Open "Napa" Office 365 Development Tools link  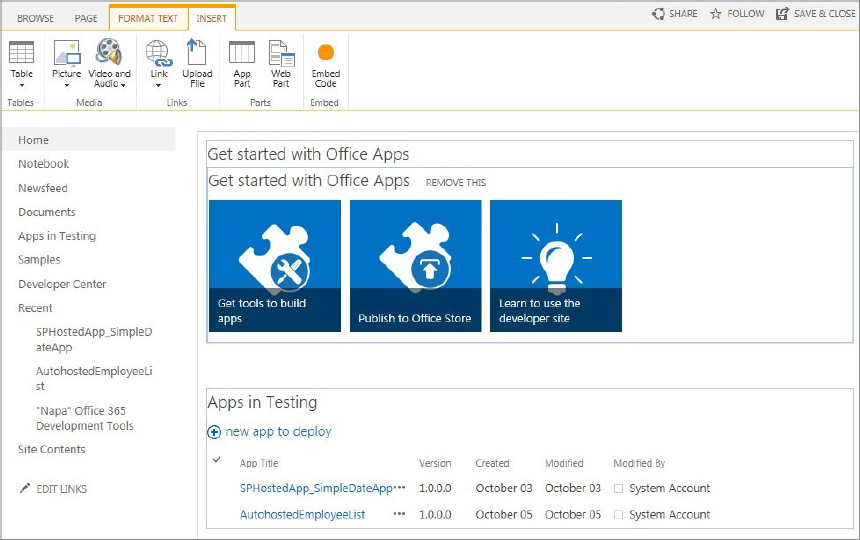(84, 418)
